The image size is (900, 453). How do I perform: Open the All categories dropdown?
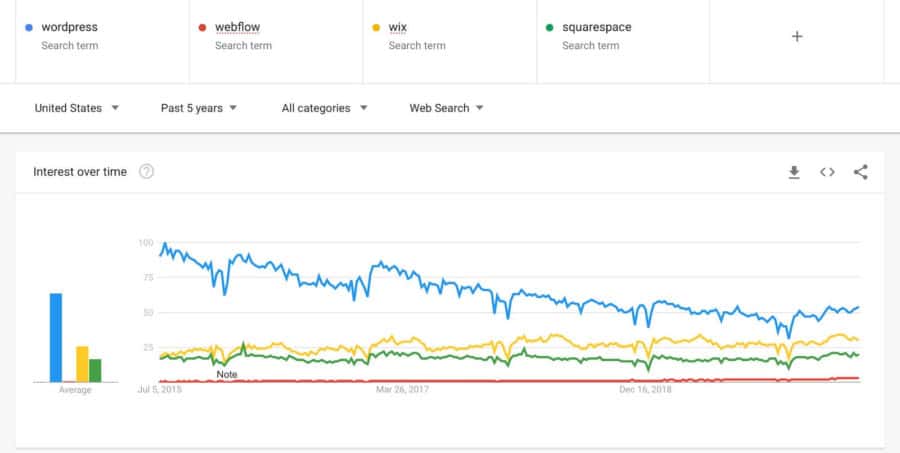pos(324,108)
